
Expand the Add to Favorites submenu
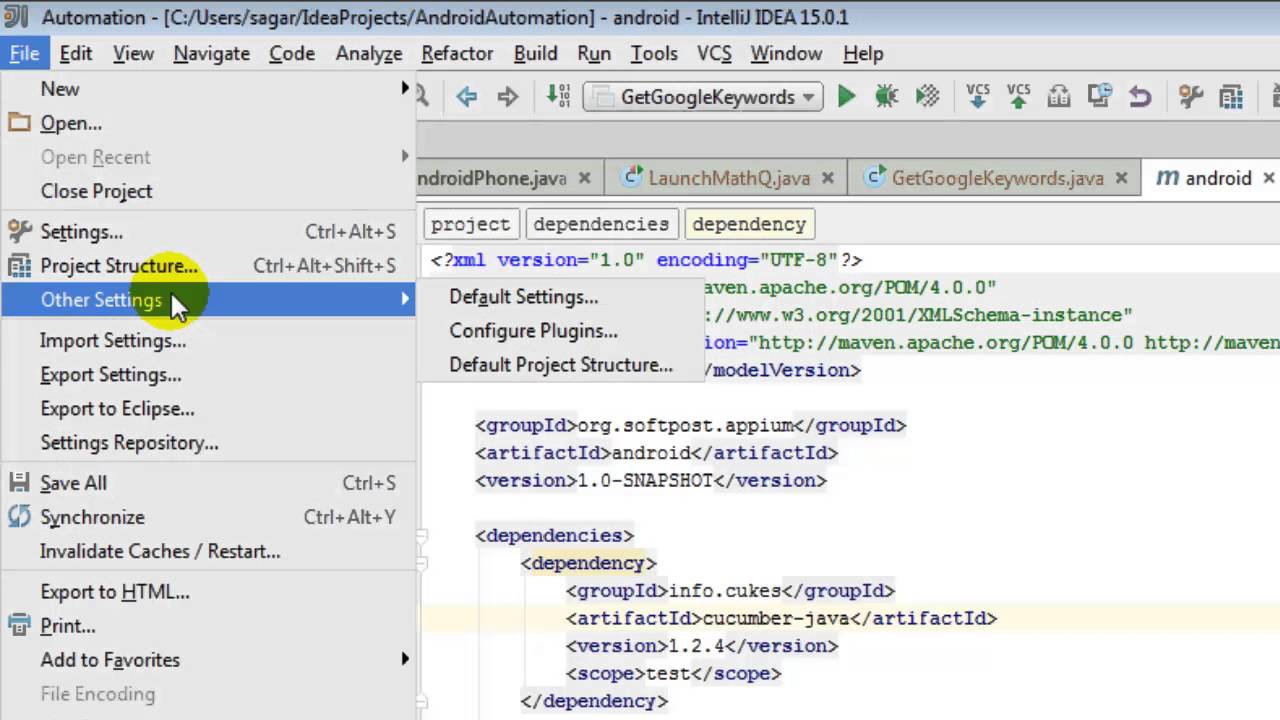click(208, 660)
